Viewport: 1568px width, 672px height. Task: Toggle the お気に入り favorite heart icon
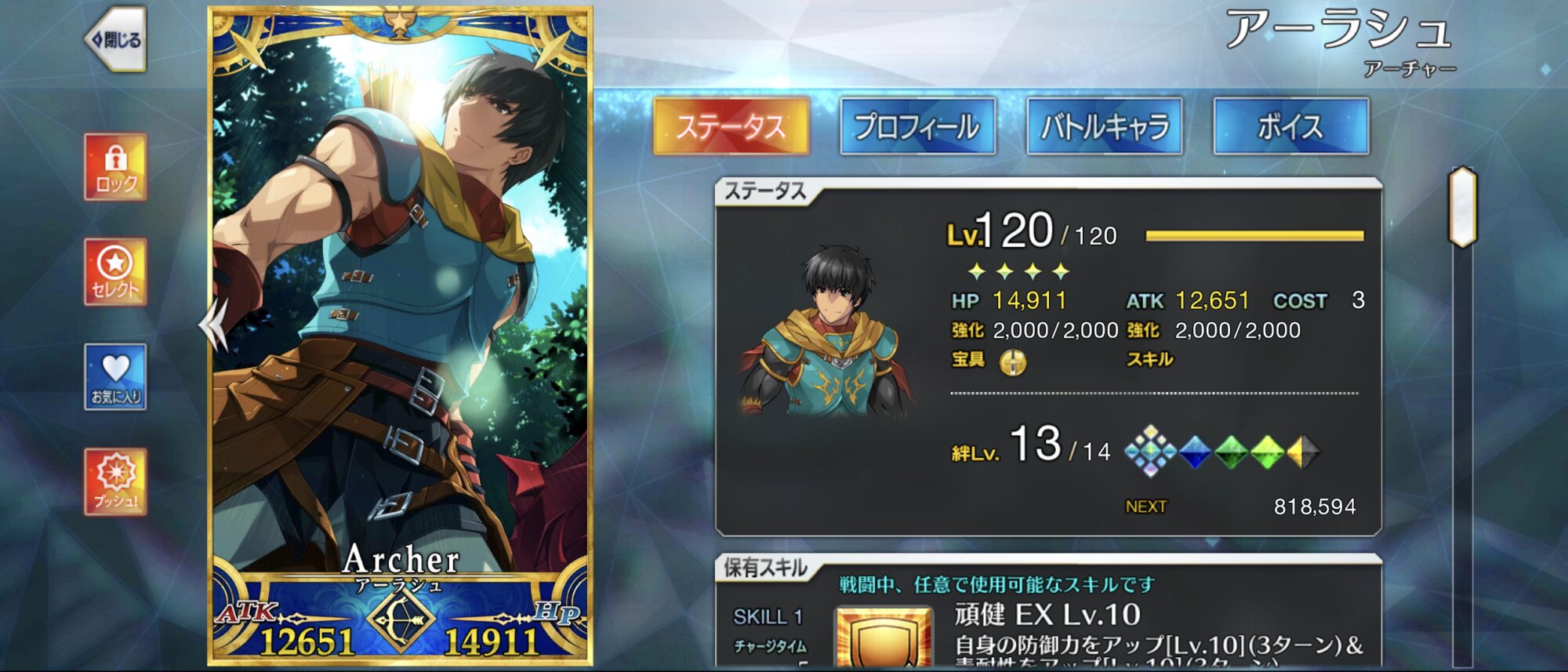116,377
